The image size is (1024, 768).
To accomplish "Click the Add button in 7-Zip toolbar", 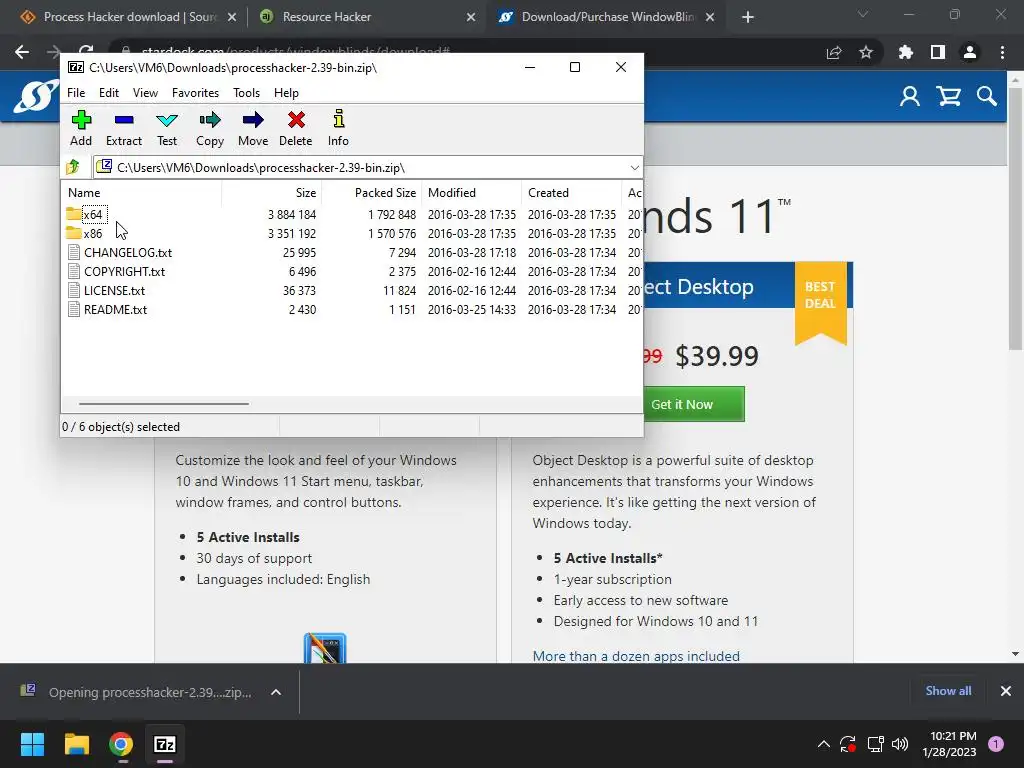I will tap(81, 128).
